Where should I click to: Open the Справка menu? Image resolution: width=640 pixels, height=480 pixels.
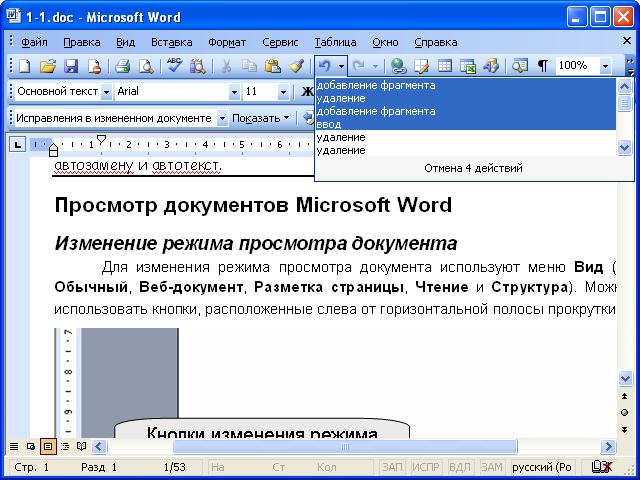tap(436, 42)
